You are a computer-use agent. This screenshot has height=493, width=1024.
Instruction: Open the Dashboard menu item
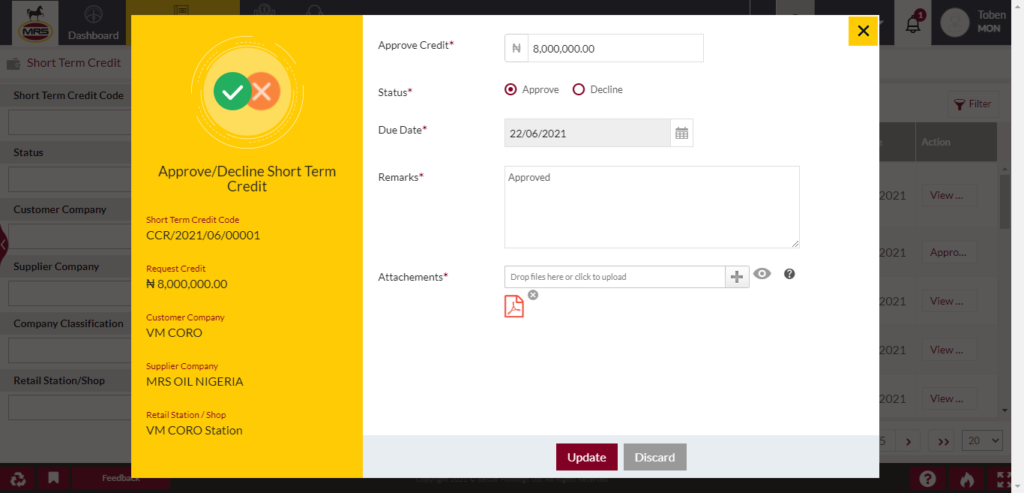point(93,24)
